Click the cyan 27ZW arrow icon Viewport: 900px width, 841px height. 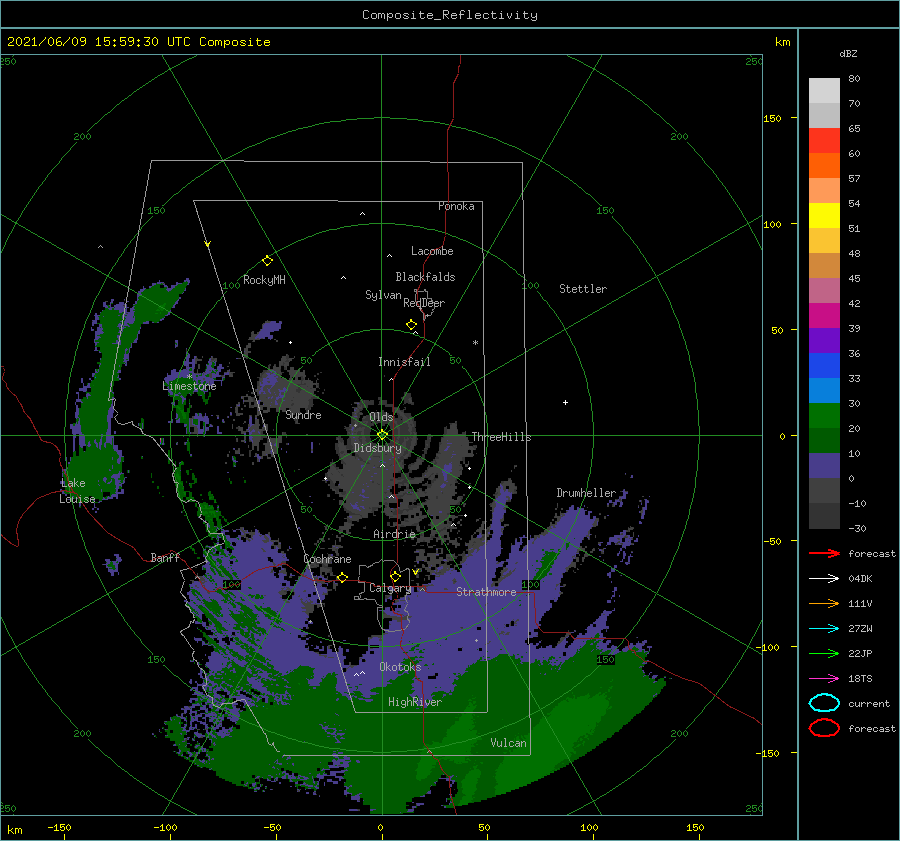click(x=824, y=629)
